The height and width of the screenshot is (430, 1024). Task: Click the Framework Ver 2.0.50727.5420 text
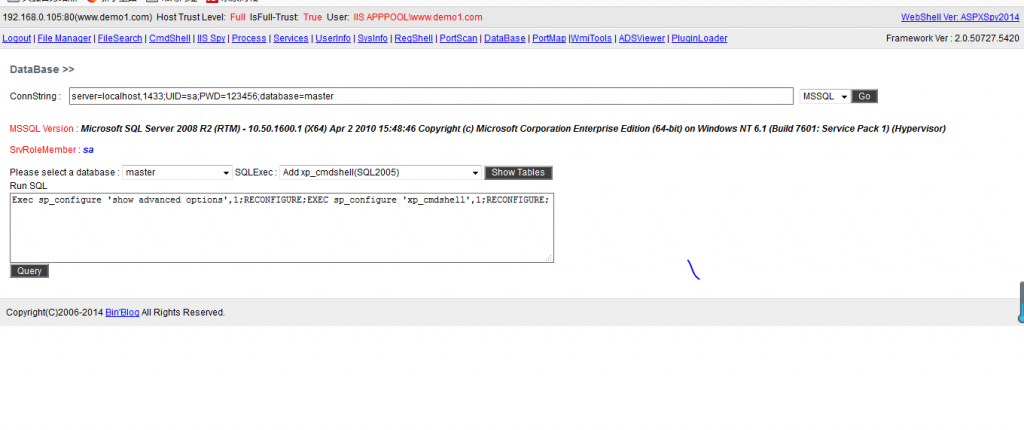(952, 39)
